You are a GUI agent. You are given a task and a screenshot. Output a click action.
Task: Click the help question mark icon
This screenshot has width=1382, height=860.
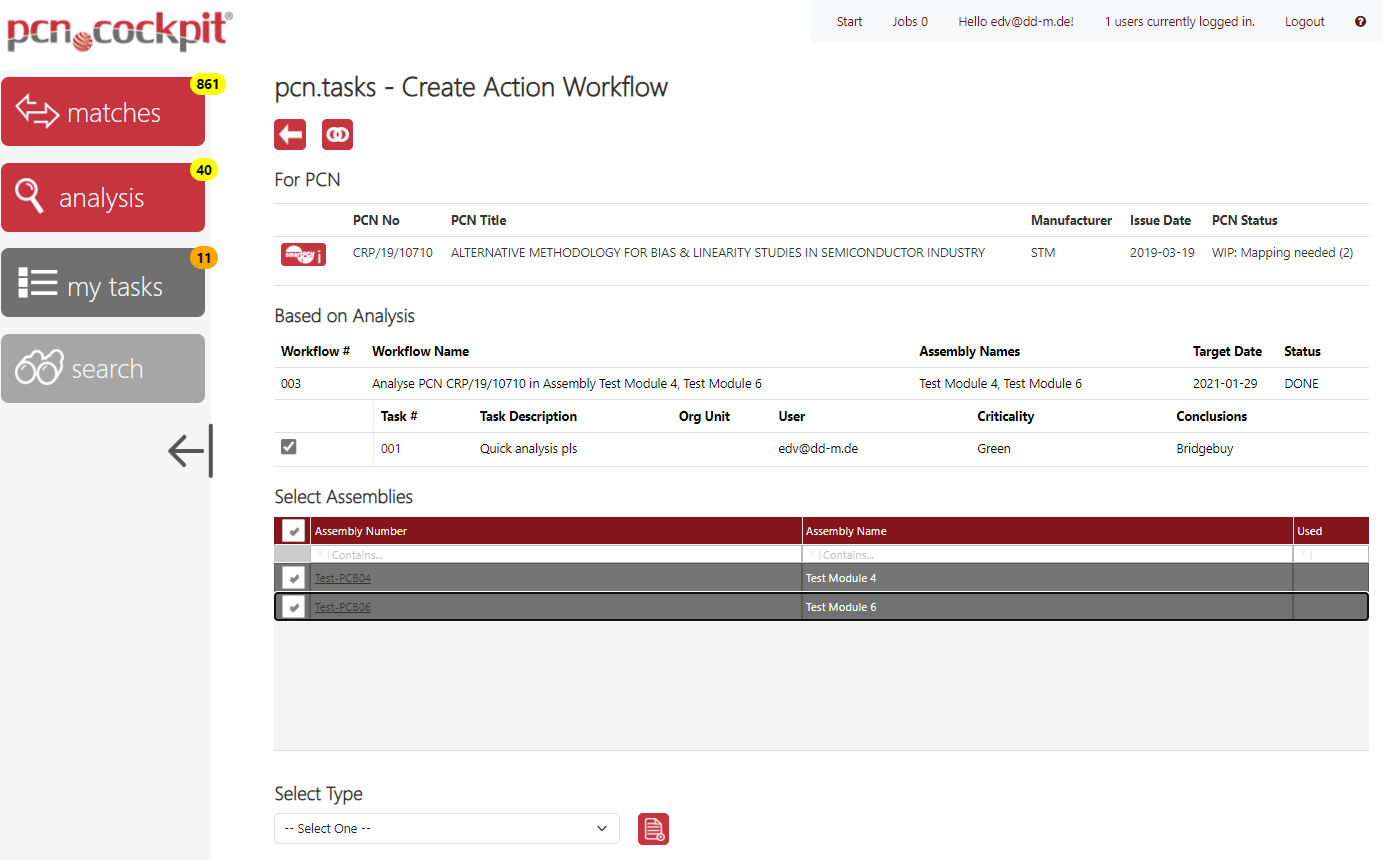1360,22
